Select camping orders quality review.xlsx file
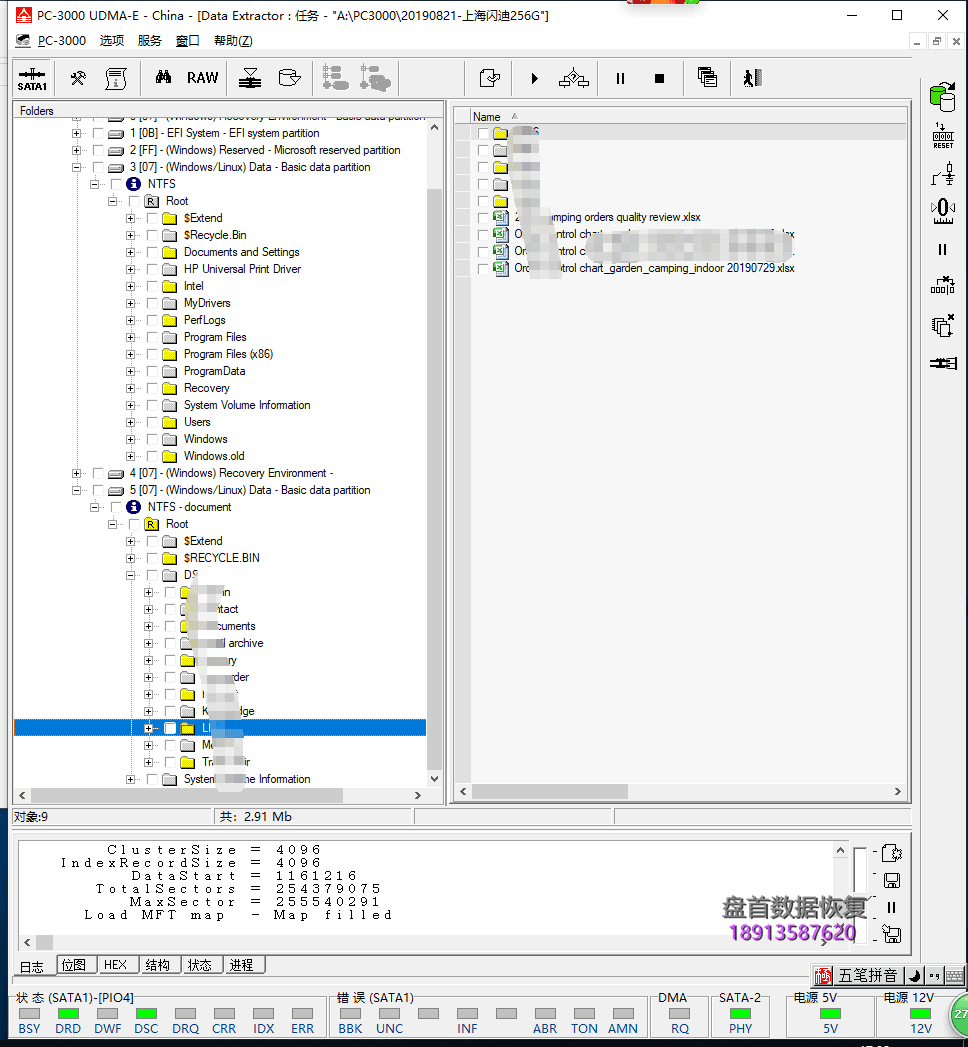Viewport: 968px width, 1047px height. pos(608,218)
